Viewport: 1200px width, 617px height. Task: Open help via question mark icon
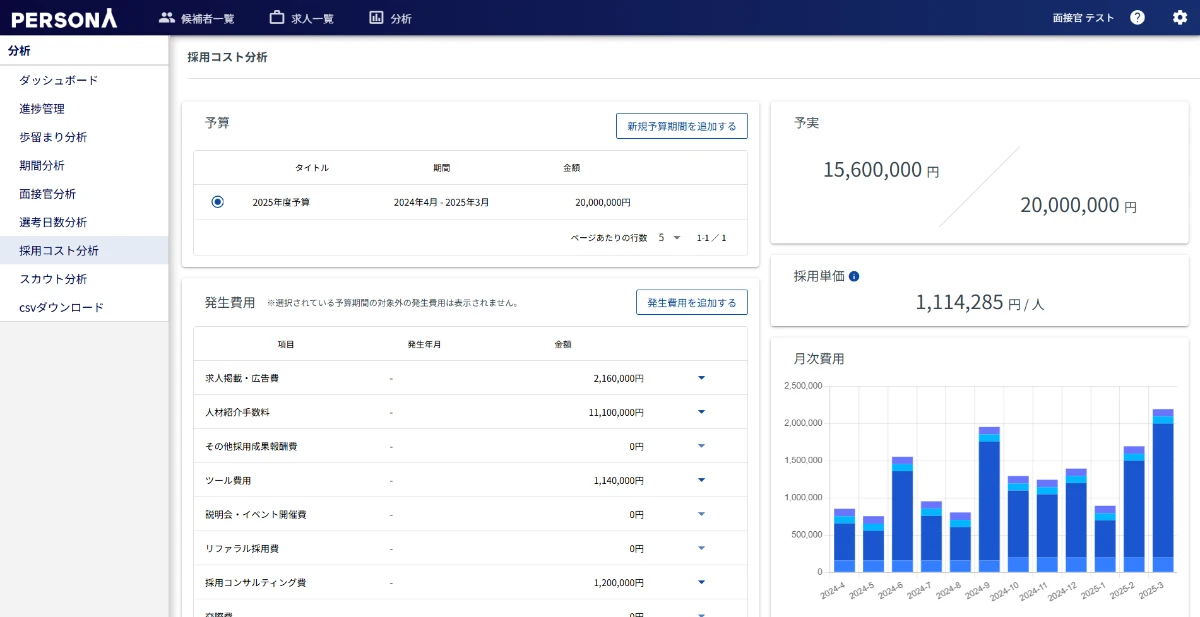pos(1137,17)
